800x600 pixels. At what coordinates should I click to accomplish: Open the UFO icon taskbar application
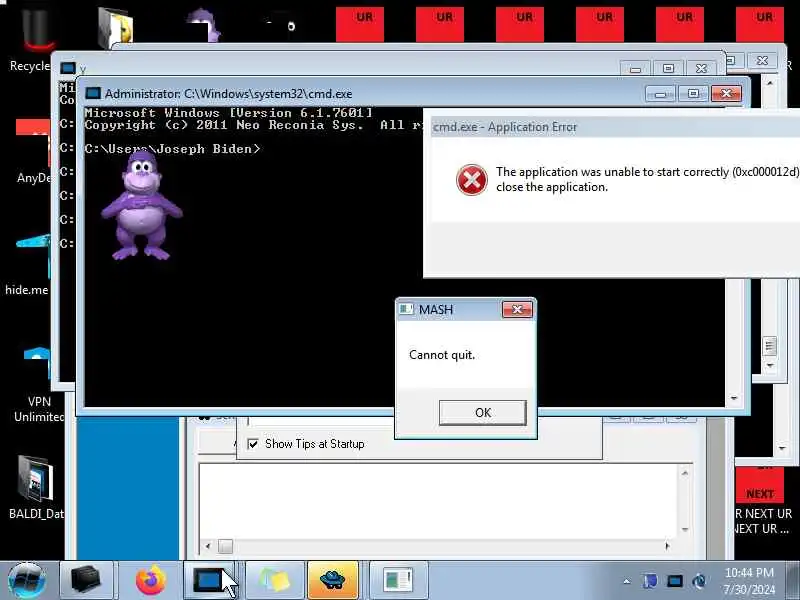332,581
